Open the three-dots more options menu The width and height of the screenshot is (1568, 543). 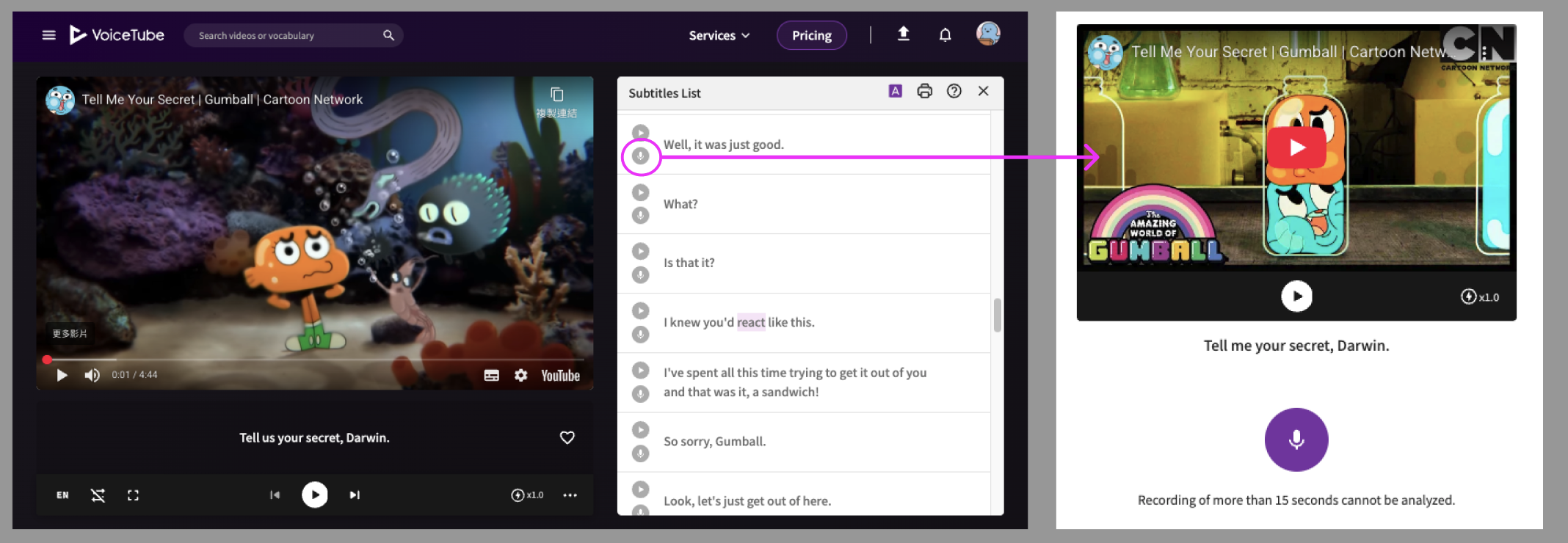point(570,495)
